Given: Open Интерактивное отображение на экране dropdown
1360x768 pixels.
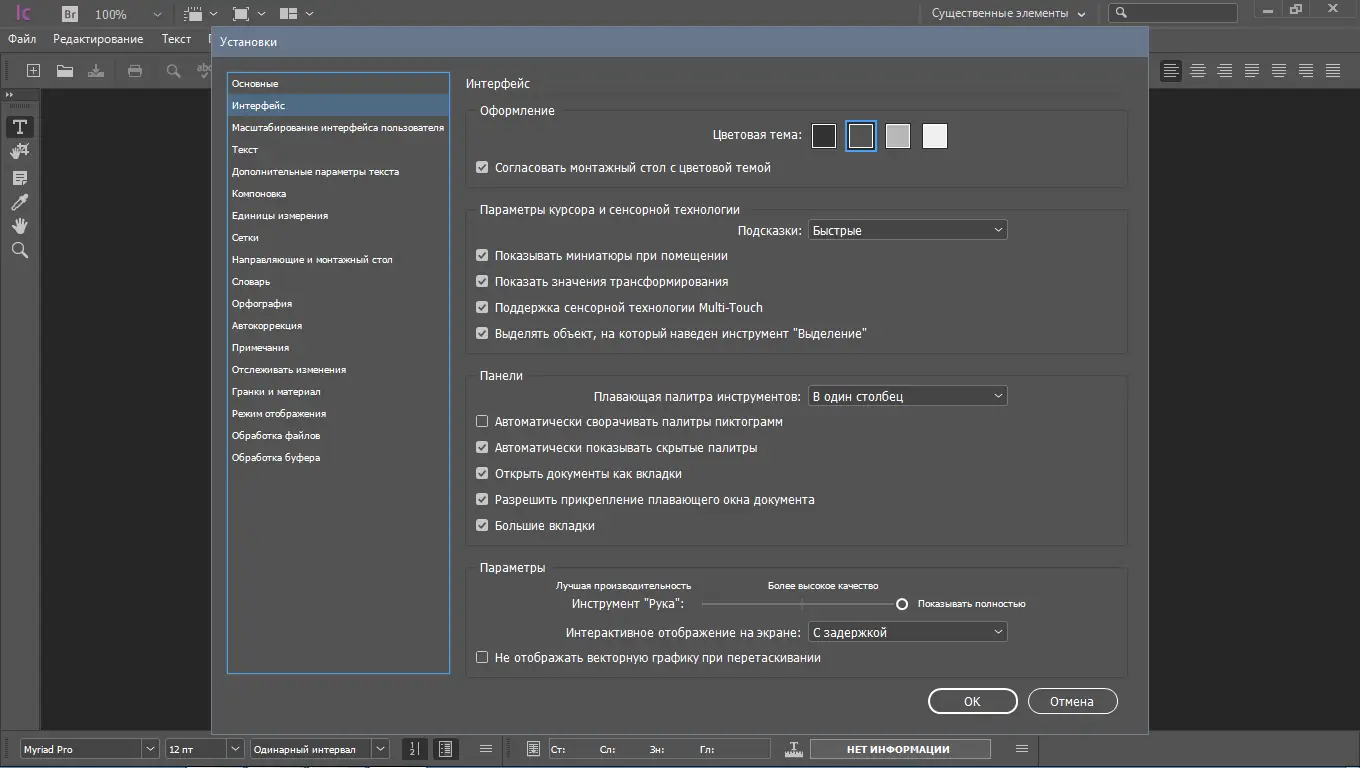Looking at the screenshot, I should (x=907, y=632).
